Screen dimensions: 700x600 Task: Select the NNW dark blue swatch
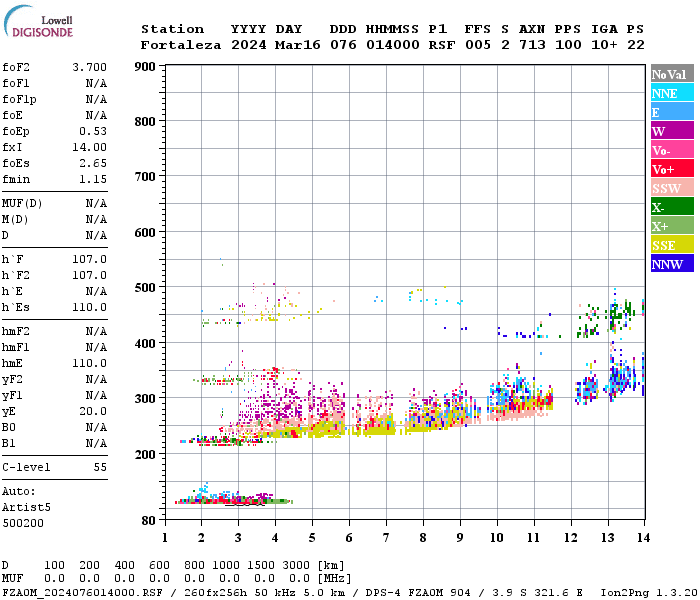point(672,263)
